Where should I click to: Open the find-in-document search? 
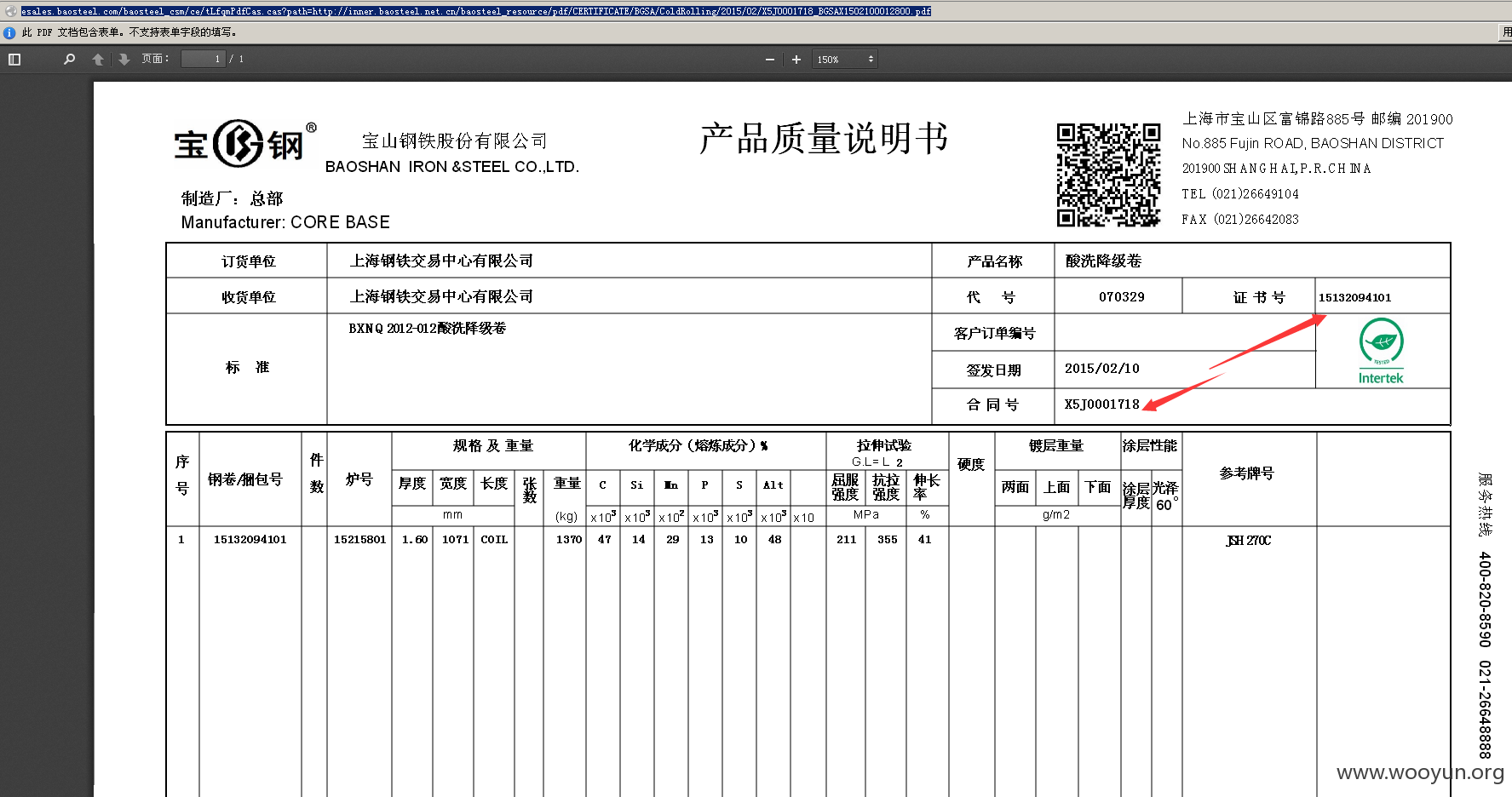coord(70,60)
